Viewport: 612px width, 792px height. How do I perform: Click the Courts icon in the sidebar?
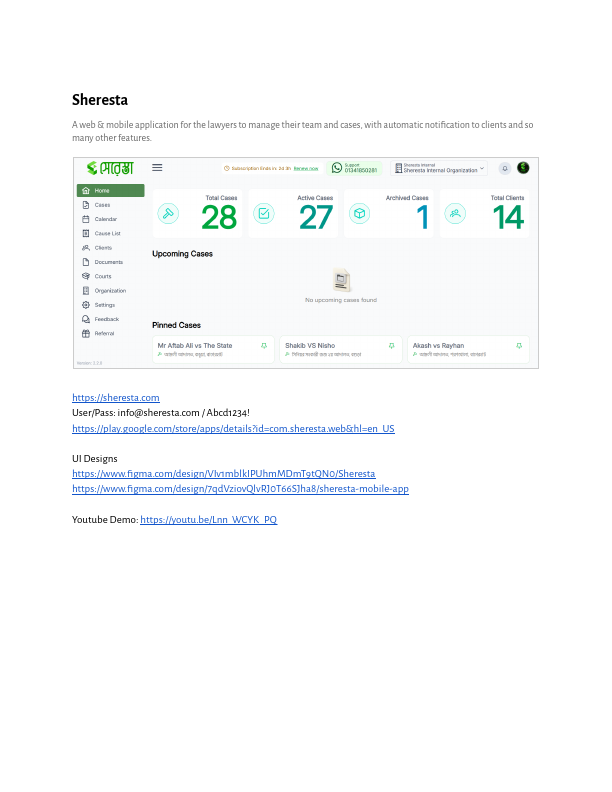pyautogui.click(x=86, y=276)
